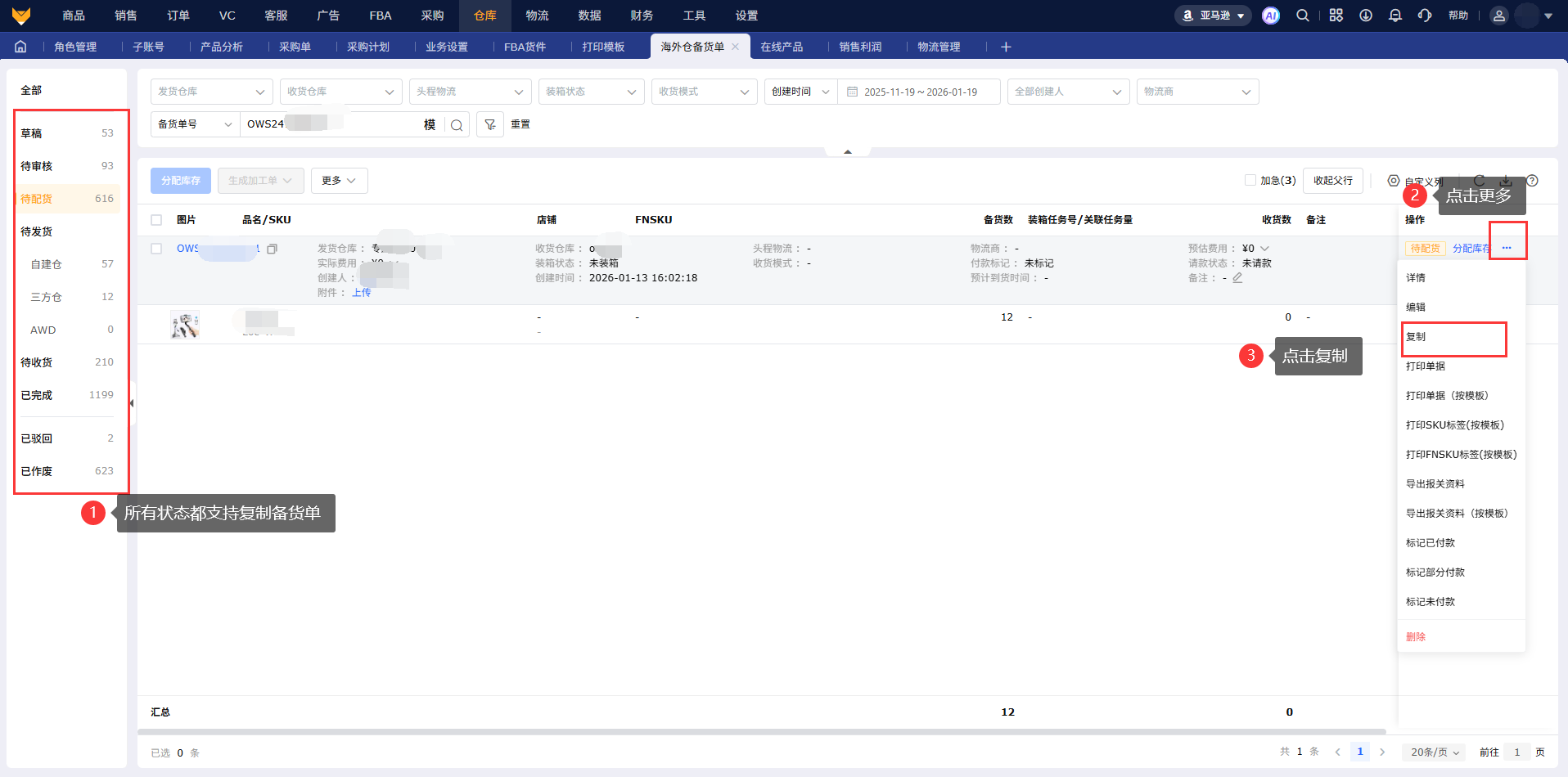Screen dimensions: 1568x777
Task: Expand the 发货仓库 dropdown filter
Action: pyautogui.click(x=211, y=92)
